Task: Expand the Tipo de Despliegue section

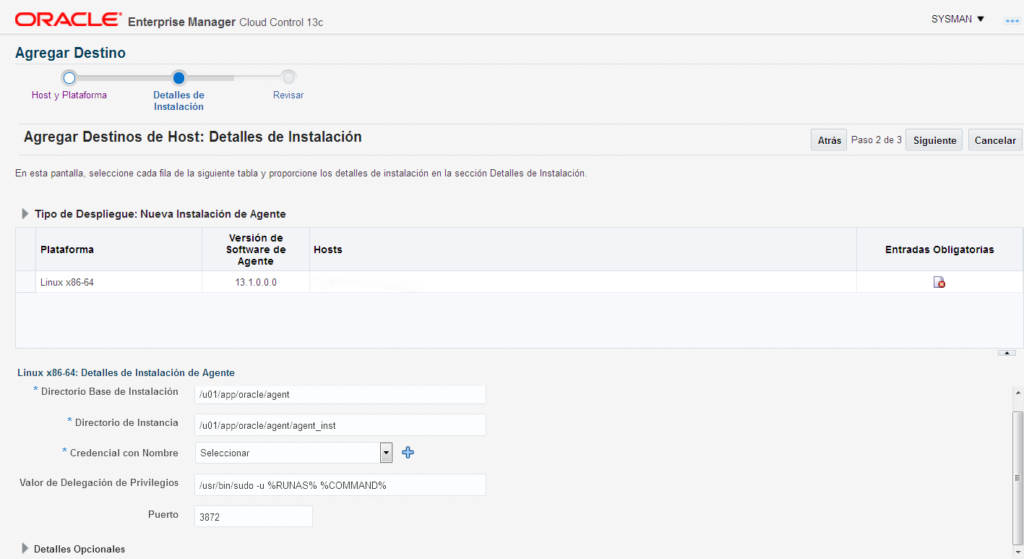Action: [x=25, y=214]
